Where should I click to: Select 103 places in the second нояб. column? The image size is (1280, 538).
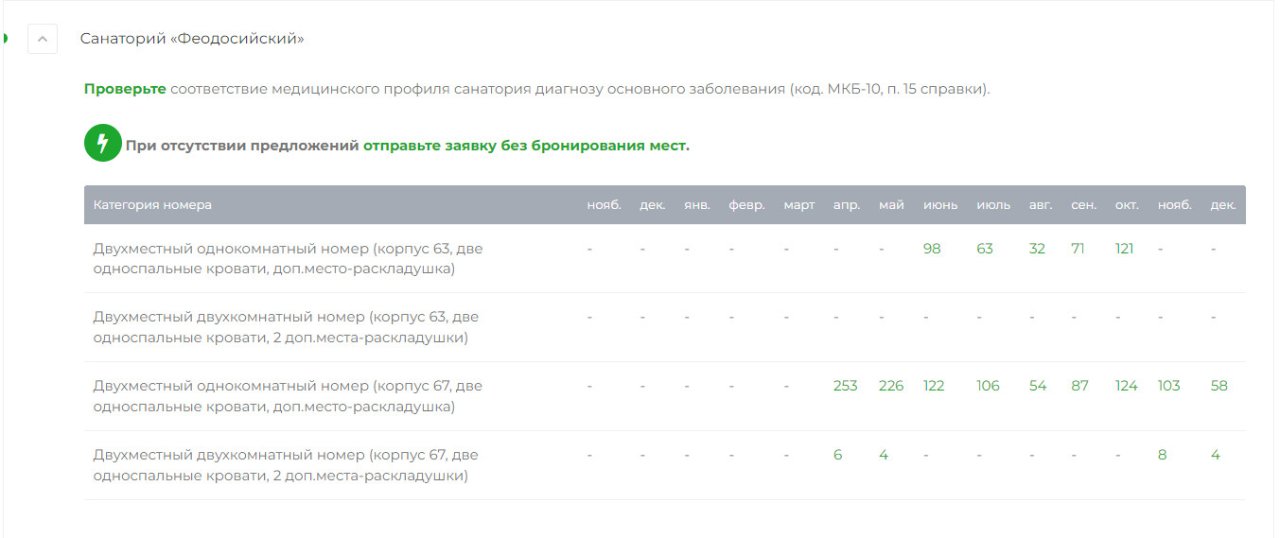coord(1169,386)
